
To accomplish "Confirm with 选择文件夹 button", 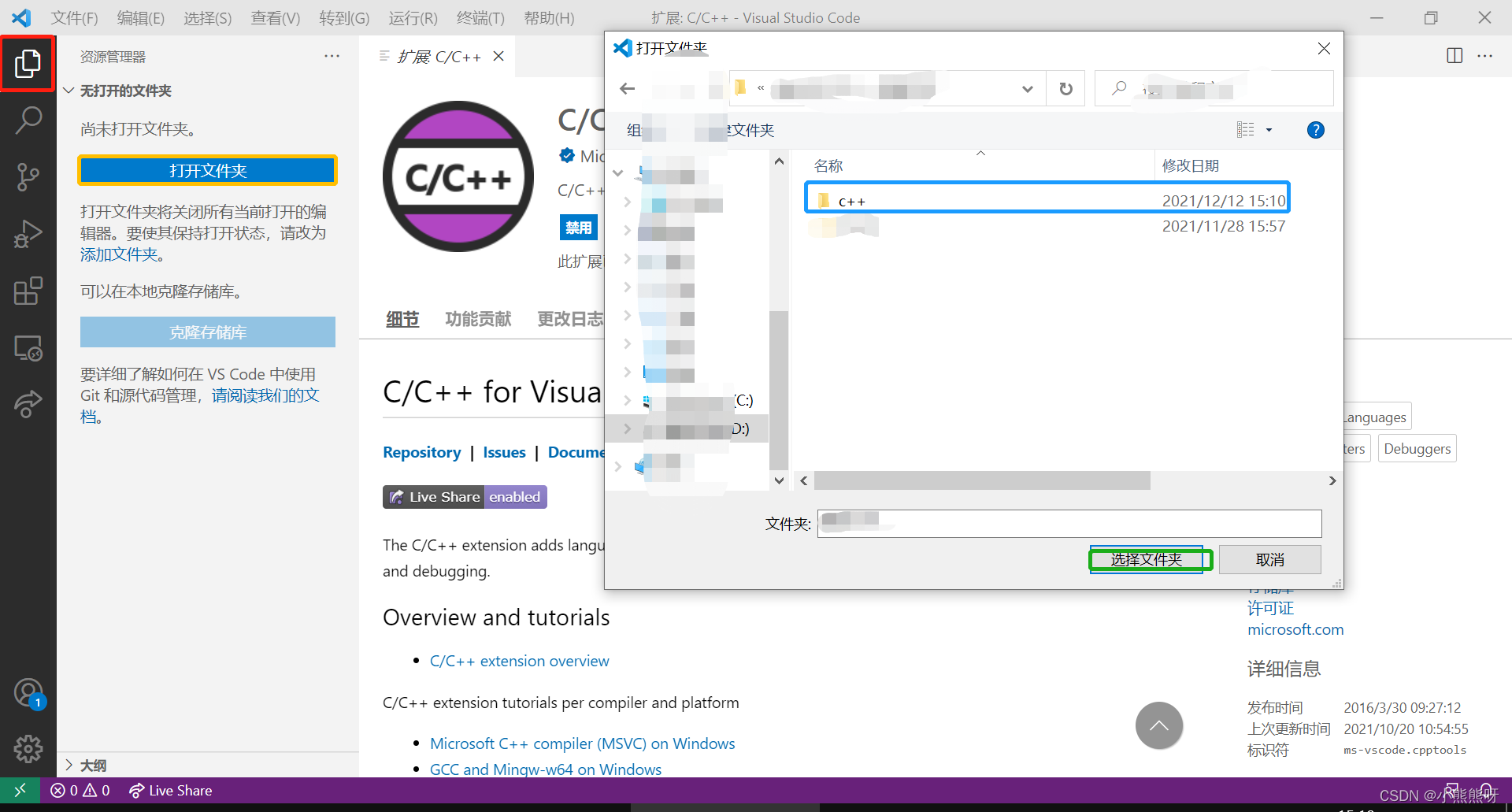I will click(1147, 559).
